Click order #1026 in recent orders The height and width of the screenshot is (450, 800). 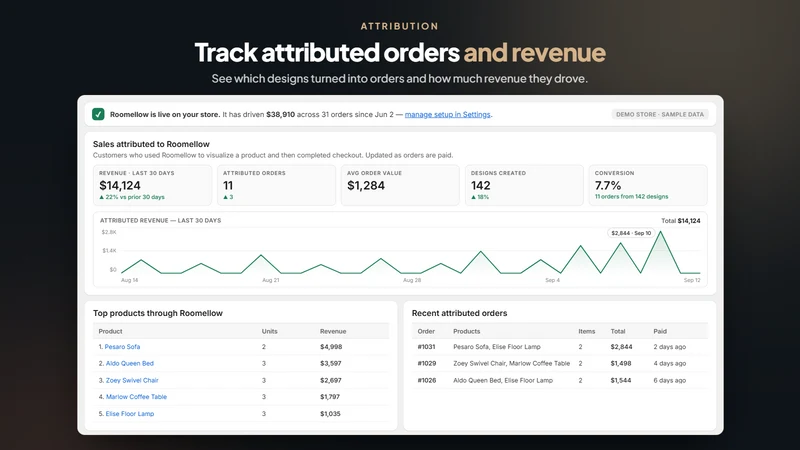click(427, 380)
